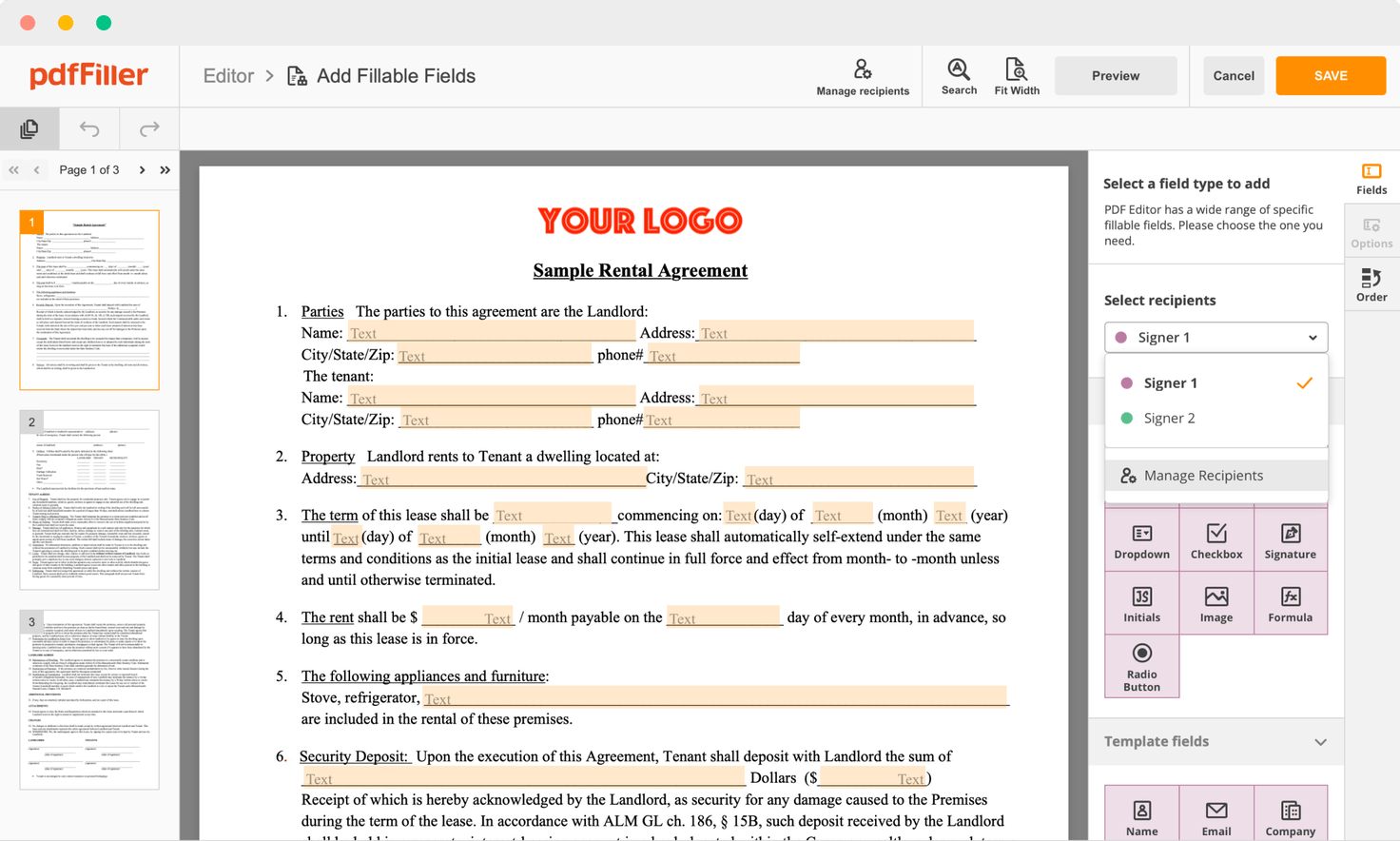Image resolution: width=1400 pixels, height=841 pixels.
Task: Add a Formula field
Action: tap(1290, 603)
